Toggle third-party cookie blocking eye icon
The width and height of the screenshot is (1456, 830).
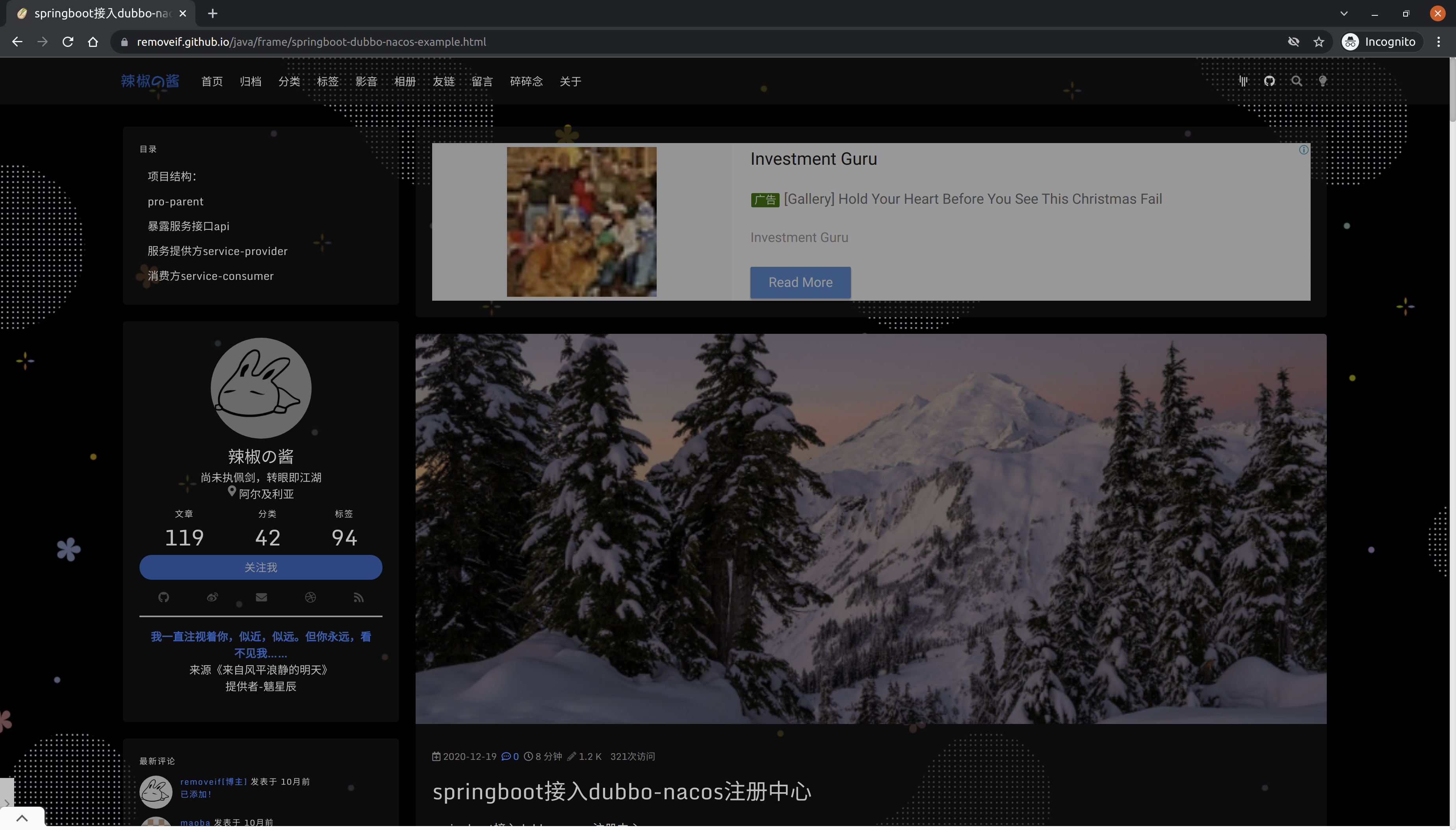click(x=1293, y=42)
